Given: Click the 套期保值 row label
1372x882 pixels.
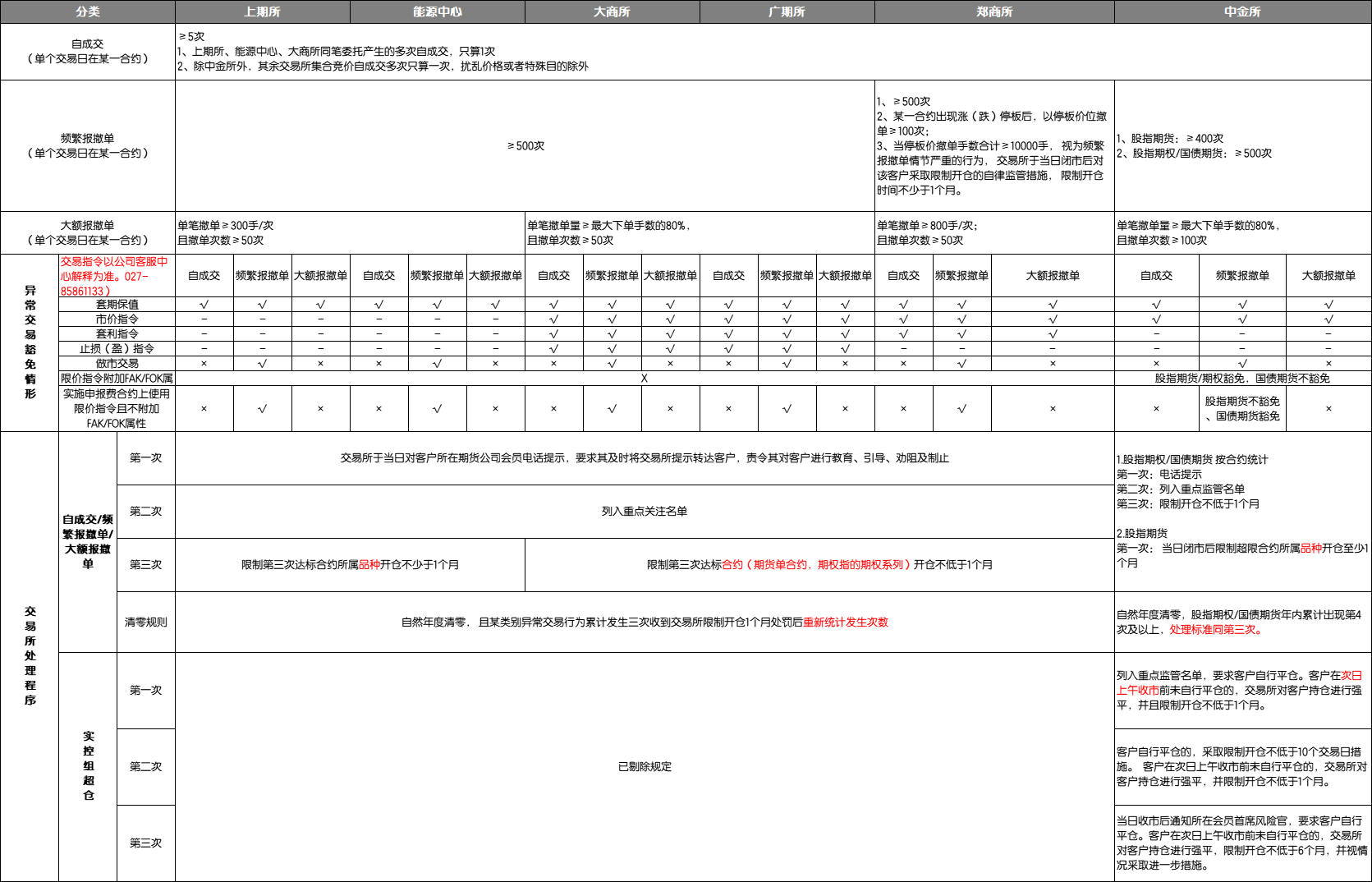Looking at the screenshot, I should 117,305.
